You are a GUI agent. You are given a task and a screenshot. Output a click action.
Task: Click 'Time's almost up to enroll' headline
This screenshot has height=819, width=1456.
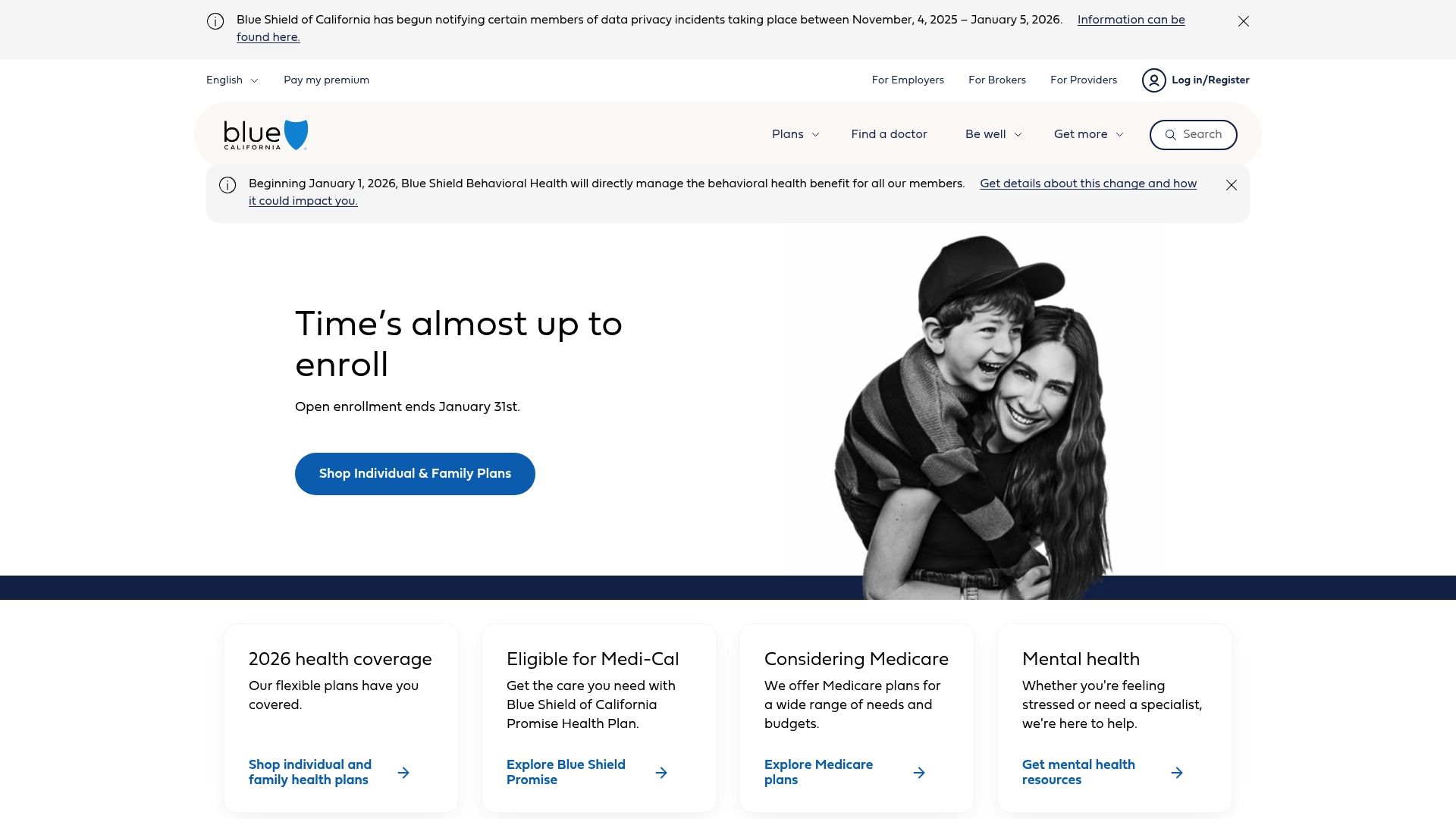pos(458,344)
